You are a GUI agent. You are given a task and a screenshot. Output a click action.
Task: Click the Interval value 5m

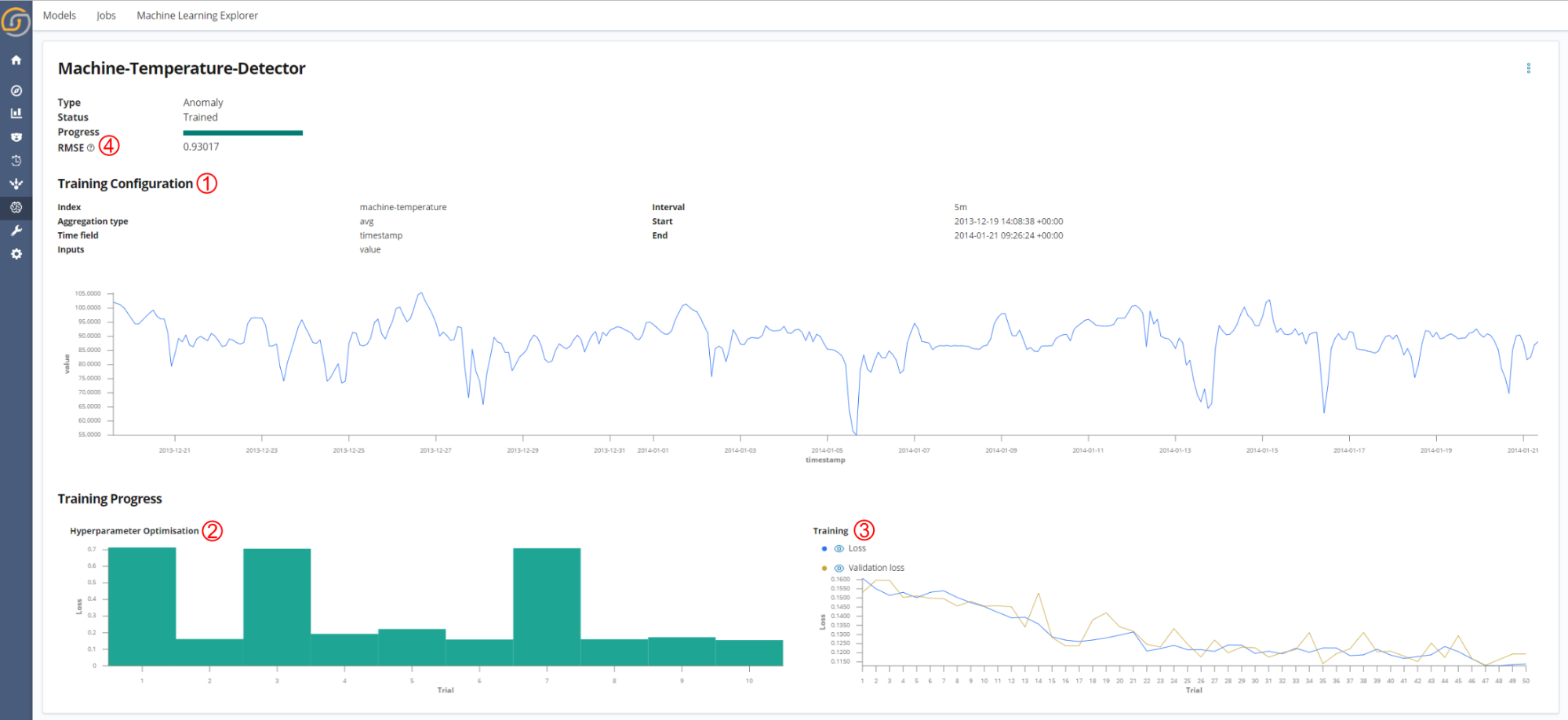(x=960, y=207)
